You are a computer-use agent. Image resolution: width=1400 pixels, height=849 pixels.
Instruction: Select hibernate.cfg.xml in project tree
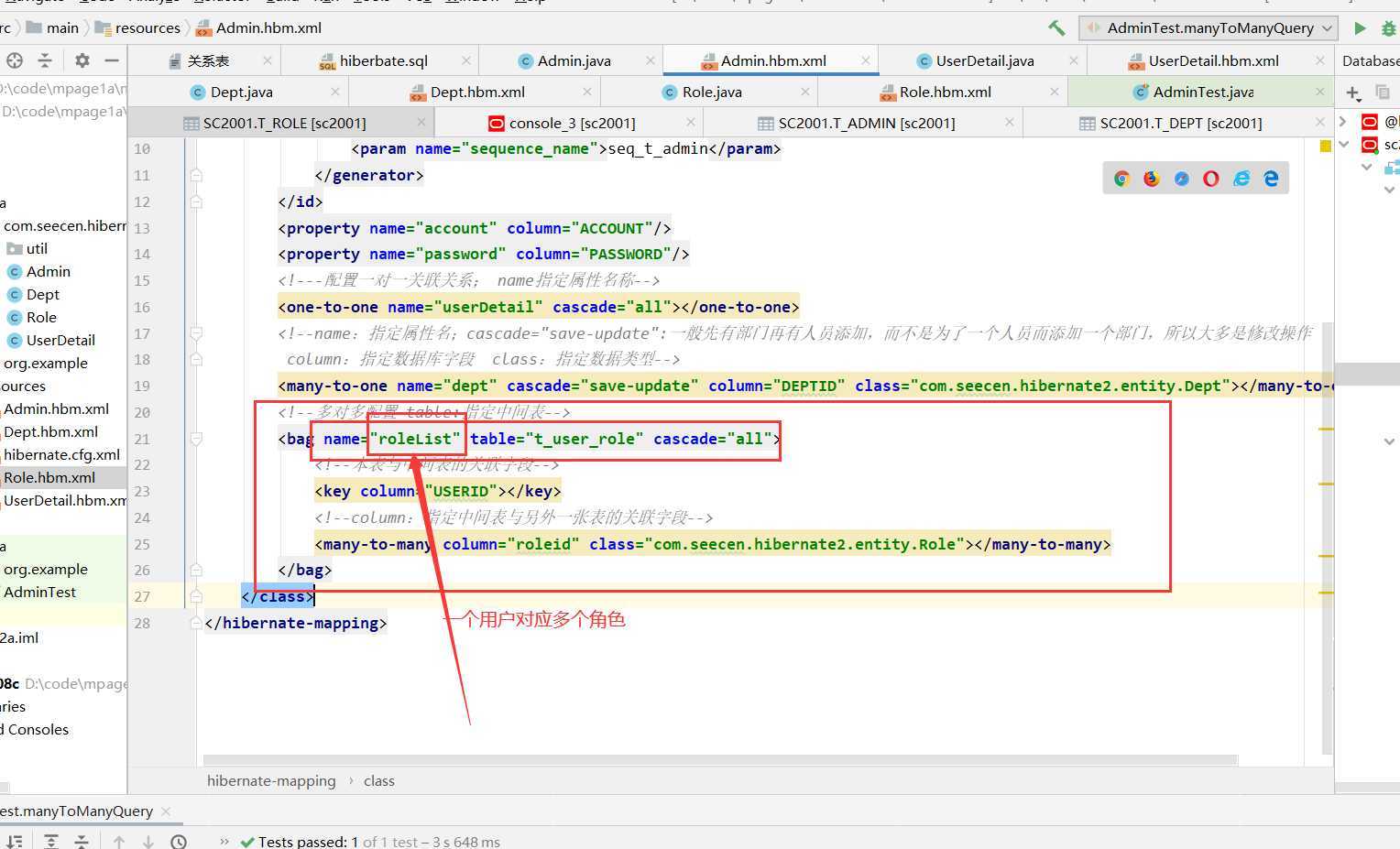[61, 455]
